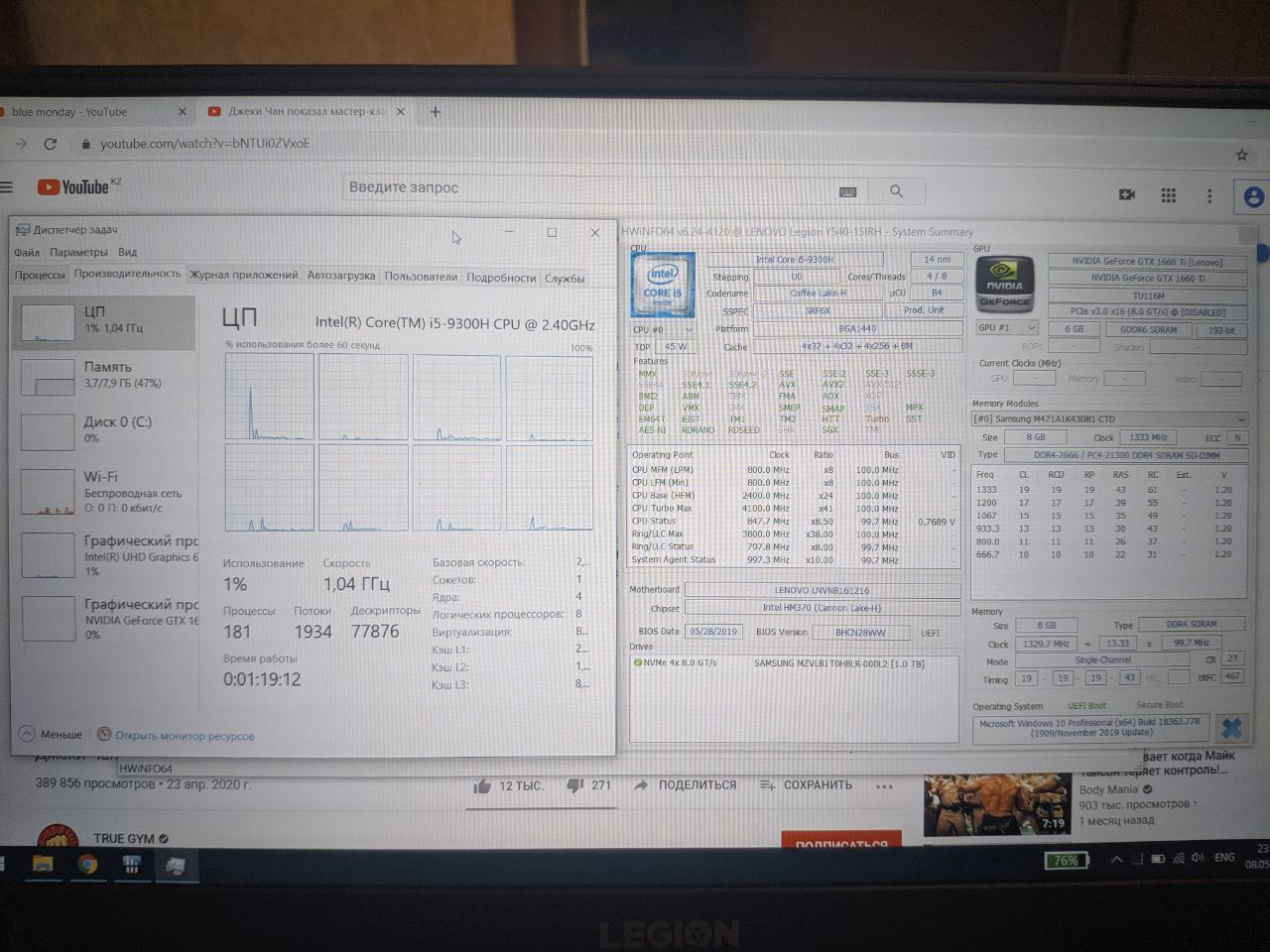Open the more actions ellipsis under the video

[884, 785]
